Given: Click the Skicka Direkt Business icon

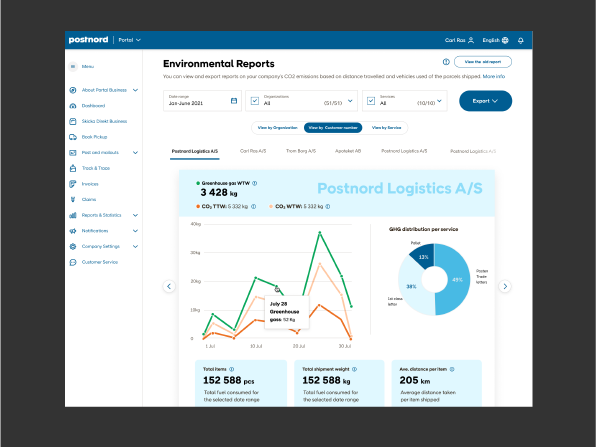Looking at the screenshot, I should [73, 121].
